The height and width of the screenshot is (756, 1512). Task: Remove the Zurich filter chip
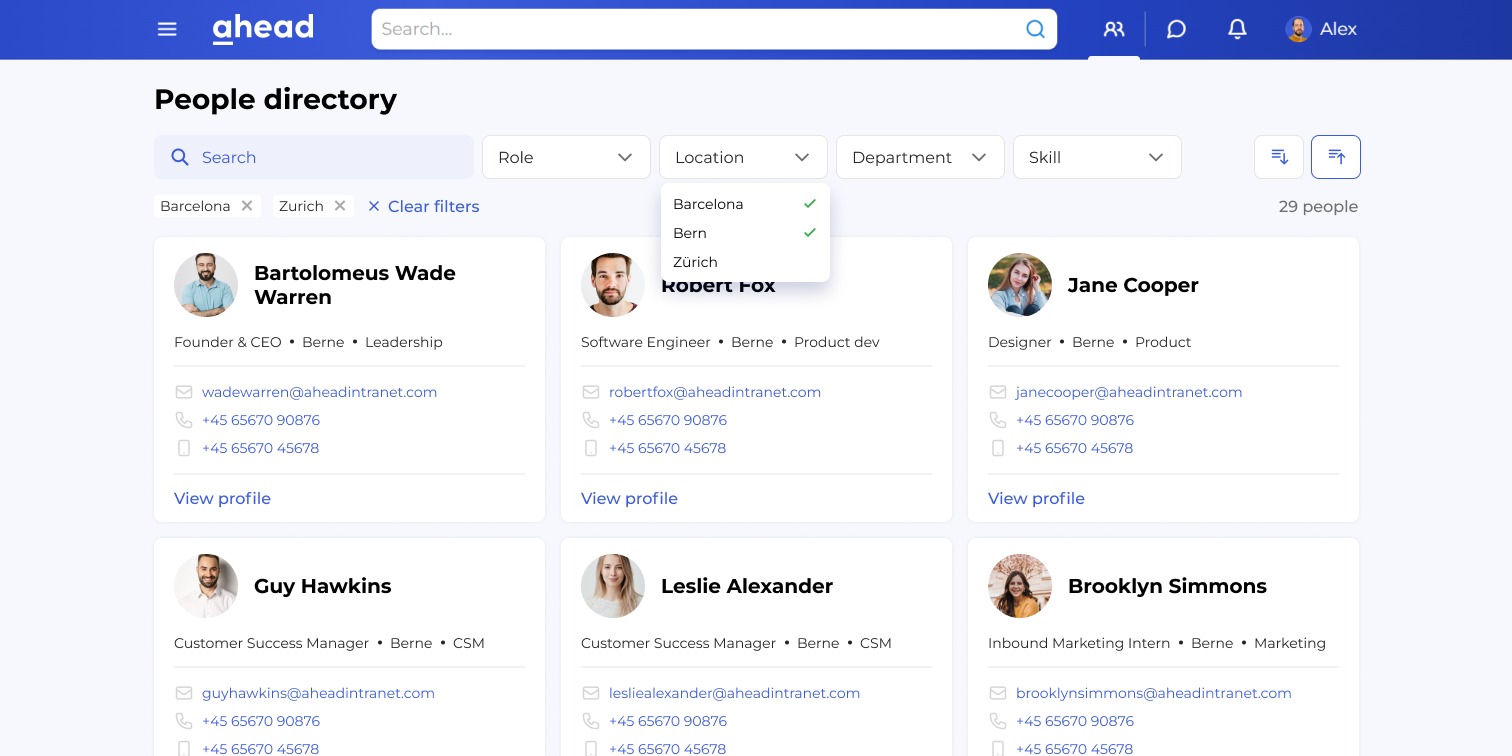340,206
